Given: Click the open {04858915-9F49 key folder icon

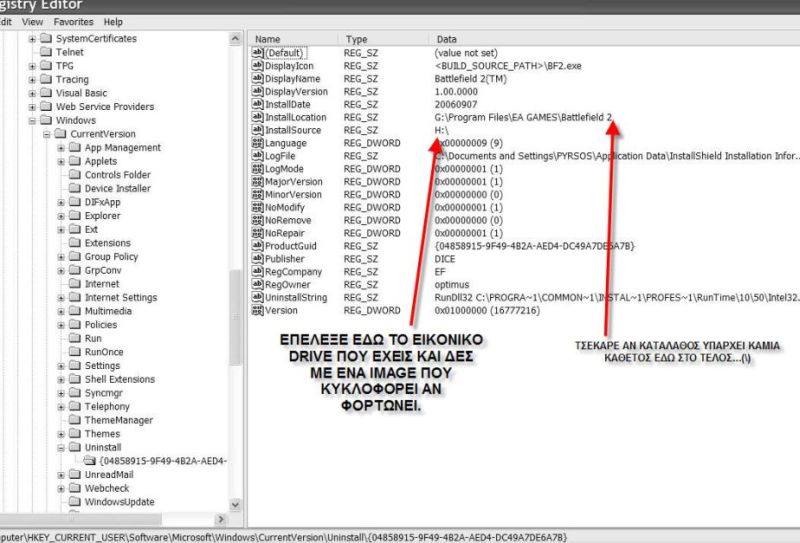Looking at the screenshot, I should 90,461.
